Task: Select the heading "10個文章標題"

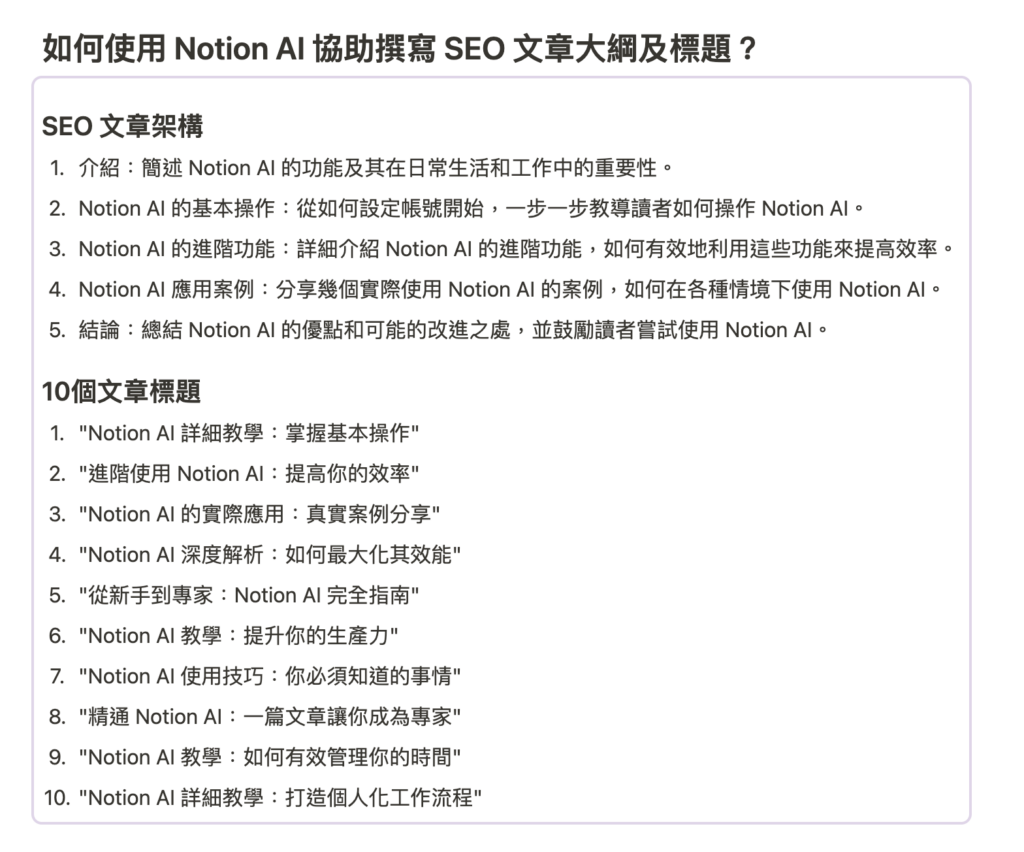Action: [121, 391]
